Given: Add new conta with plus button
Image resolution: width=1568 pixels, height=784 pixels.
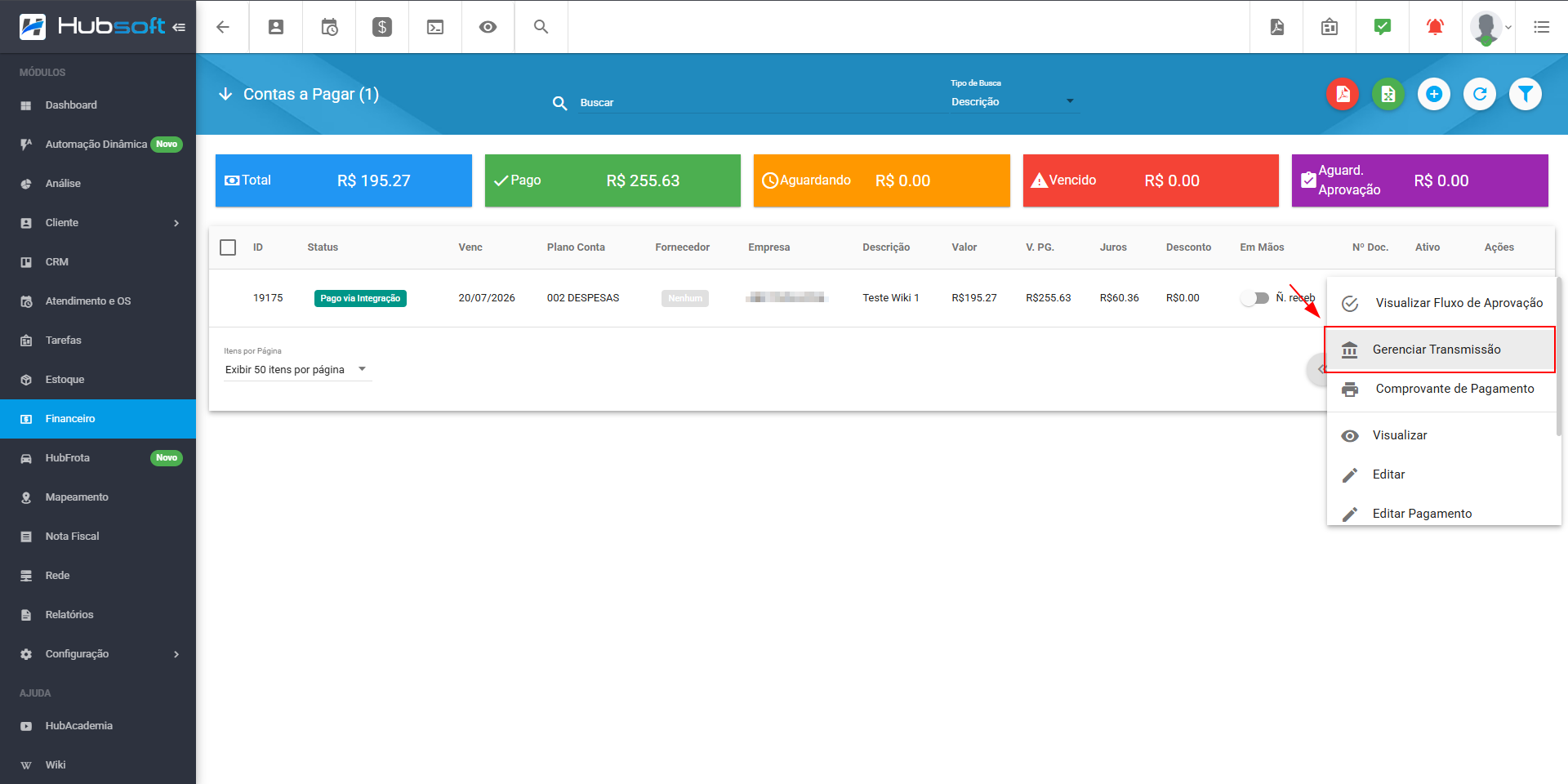Looking at the screenshot, I should tap(1434, 94).
